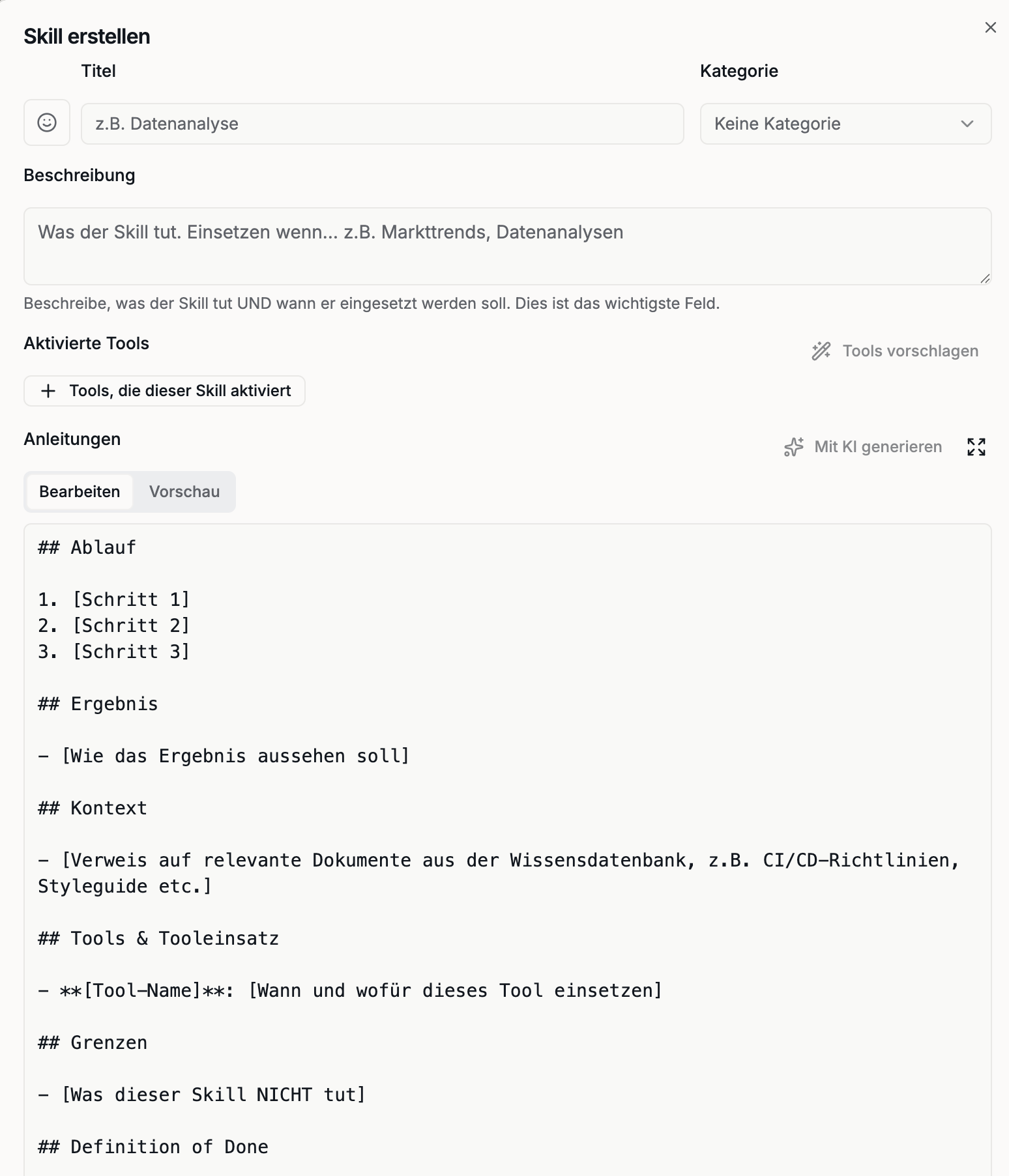
Task: Click the magic wand Tools vorschlagen icon
Action: pos(821,351)
